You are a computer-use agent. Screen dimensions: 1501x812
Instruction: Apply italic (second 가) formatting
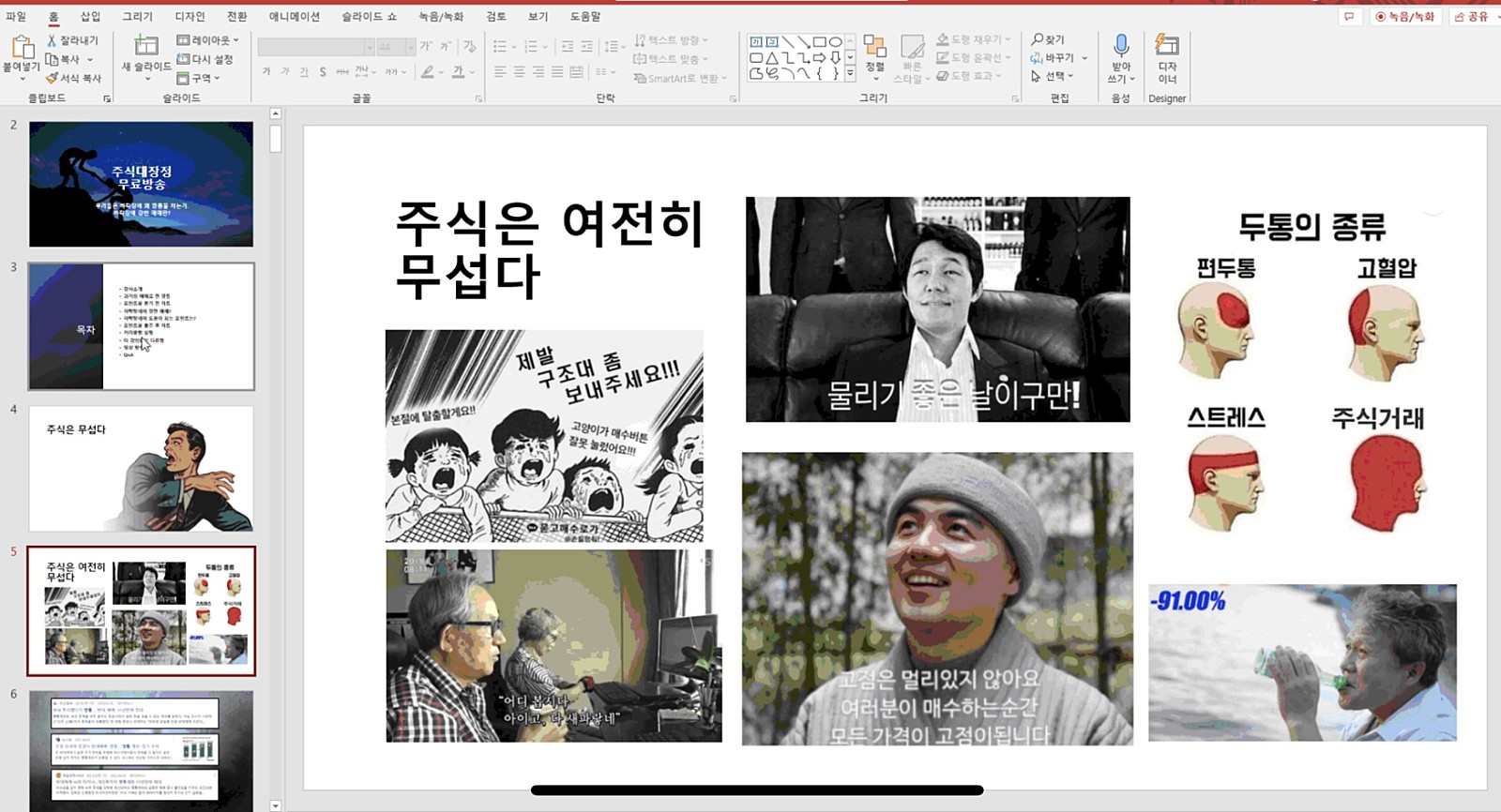coord(285,72)
